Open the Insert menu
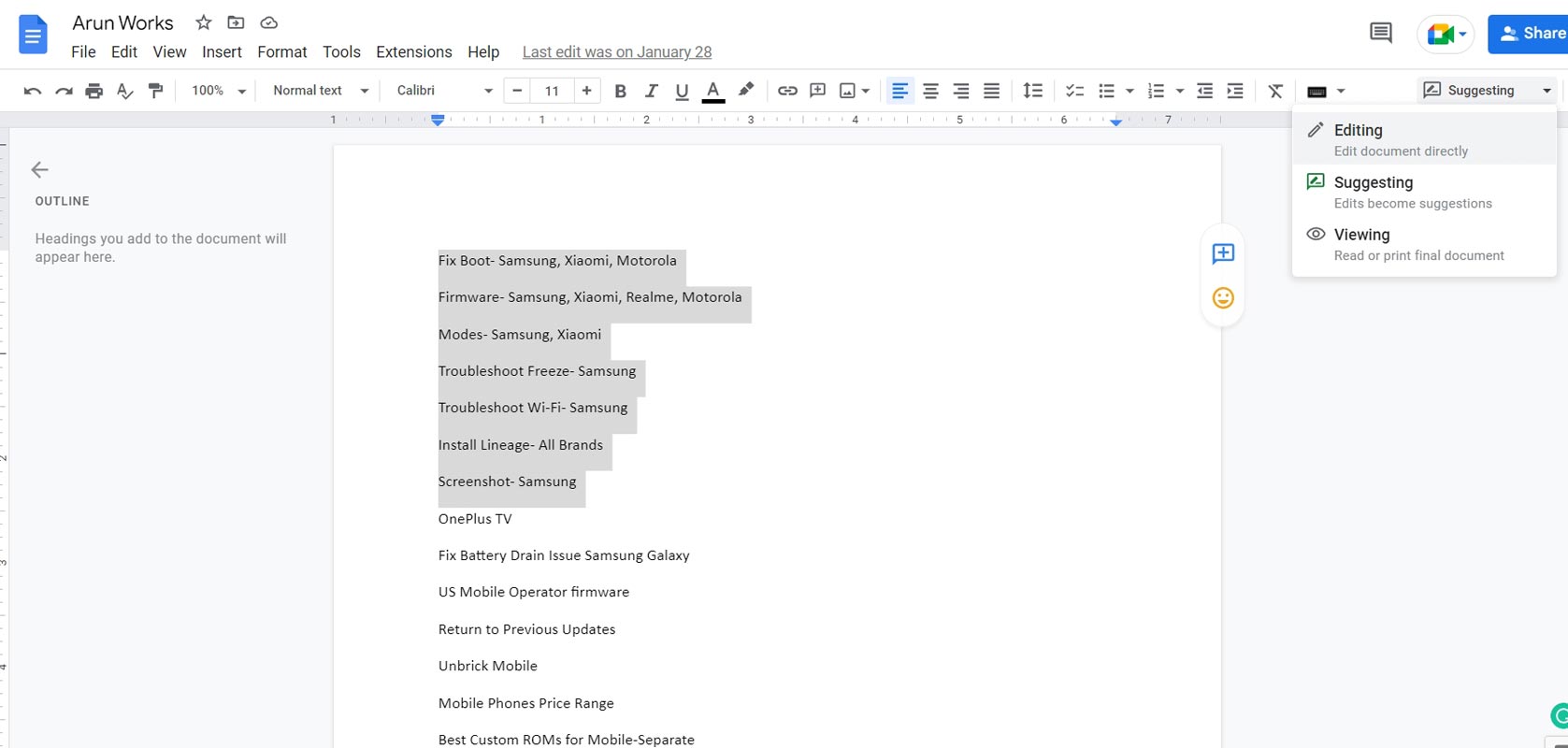This screenshot has width=1568, height=748. (x=222, y=52)
